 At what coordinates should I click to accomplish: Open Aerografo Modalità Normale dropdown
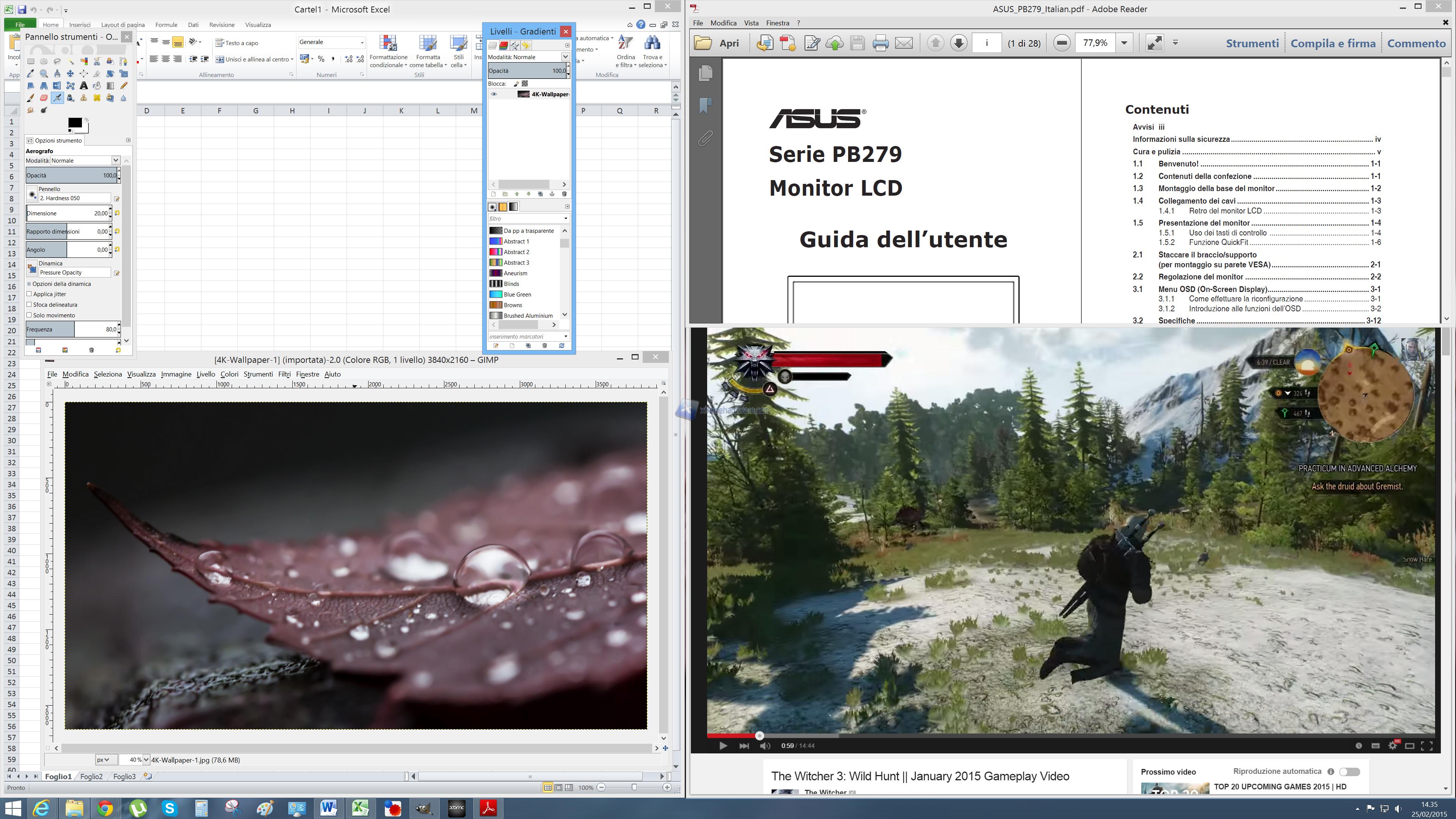115,160
